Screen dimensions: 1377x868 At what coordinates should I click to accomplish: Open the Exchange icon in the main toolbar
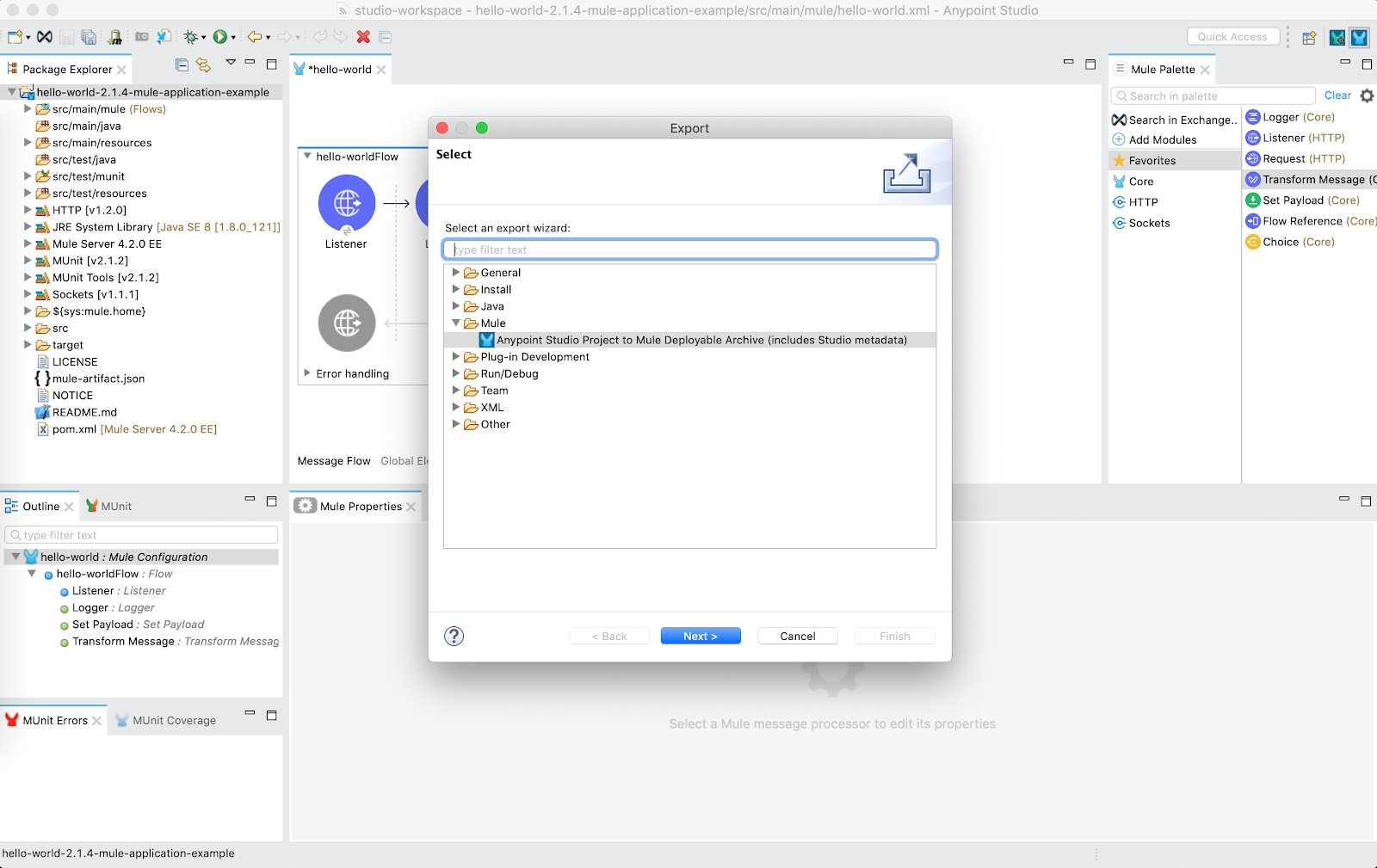tap(45, 37)
